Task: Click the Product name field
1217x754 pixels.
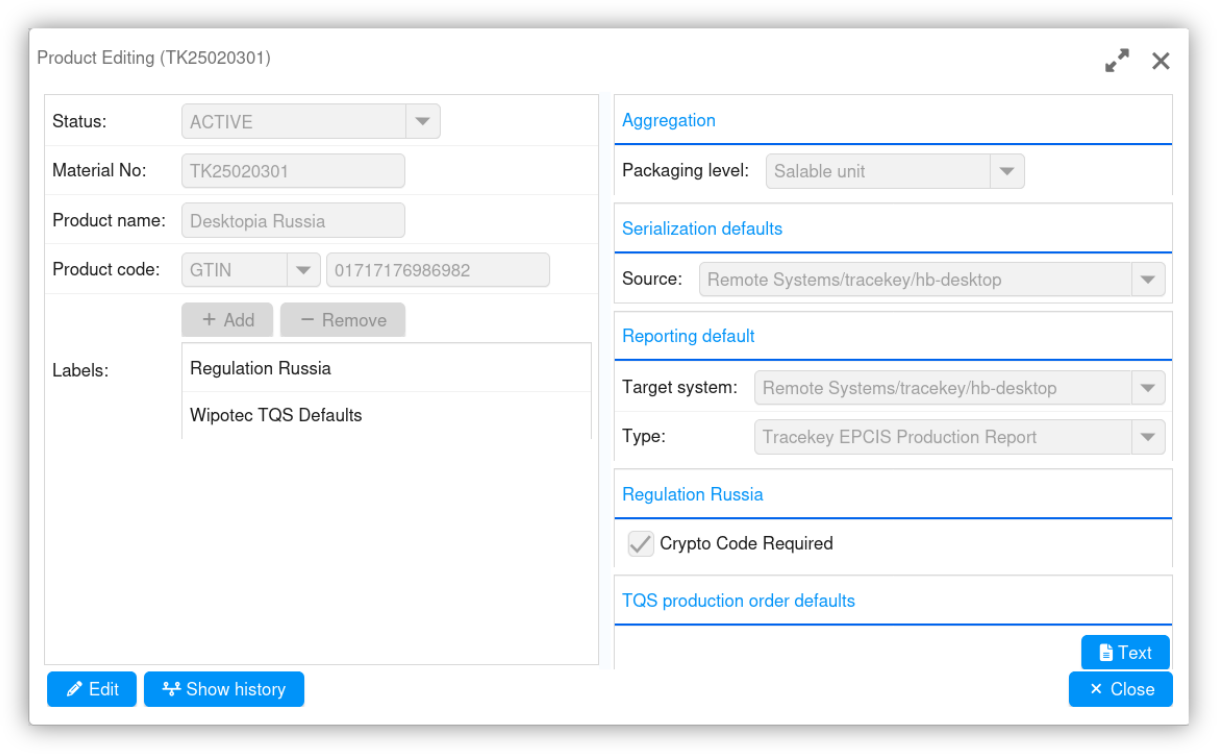Action: click(293, 221)
